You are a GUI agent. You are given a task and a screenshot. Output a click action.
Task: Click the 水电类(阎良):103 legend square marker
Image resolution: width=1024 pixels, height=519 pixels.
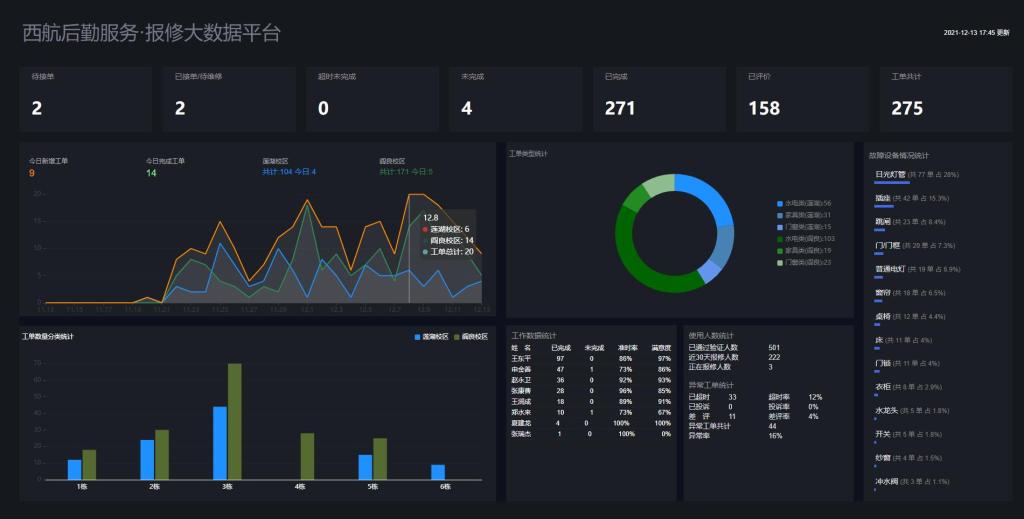(x=780, y=238)
